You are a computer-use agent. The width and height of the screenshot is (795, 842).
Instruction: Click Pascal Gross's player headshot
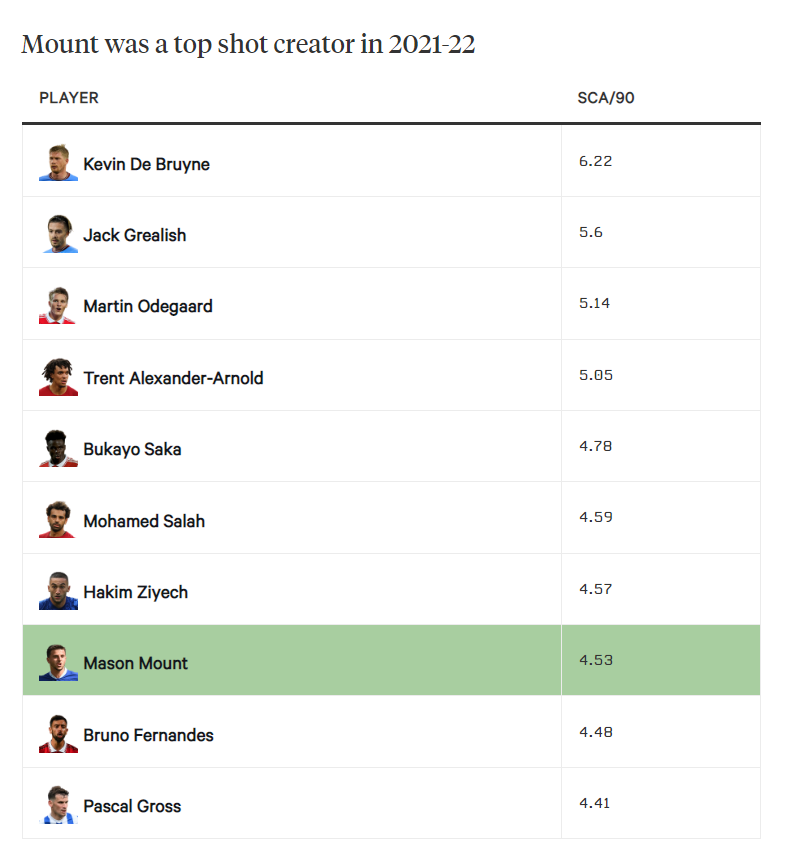[58, 805]
